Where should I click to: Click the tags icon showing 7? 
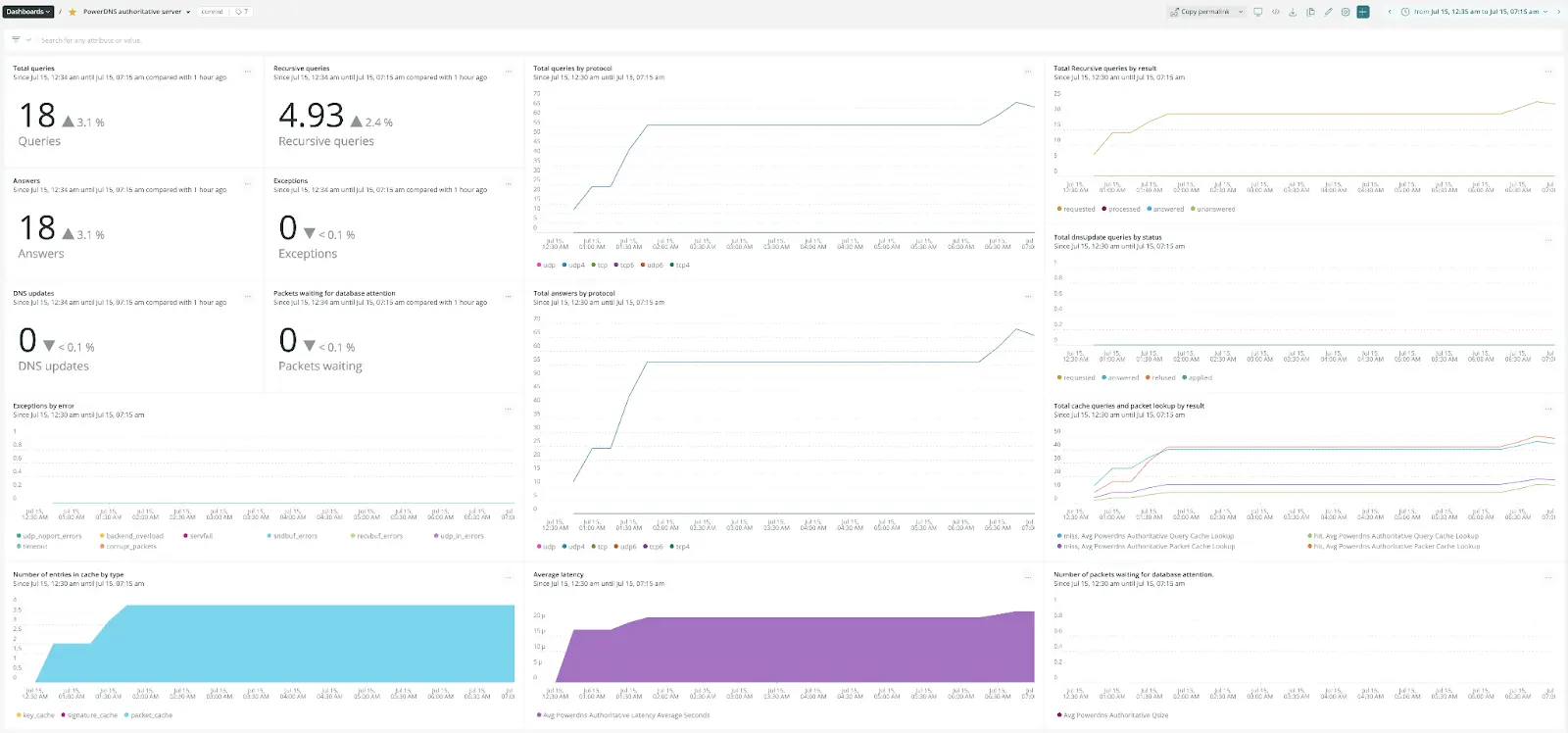(x=242, y=12)
